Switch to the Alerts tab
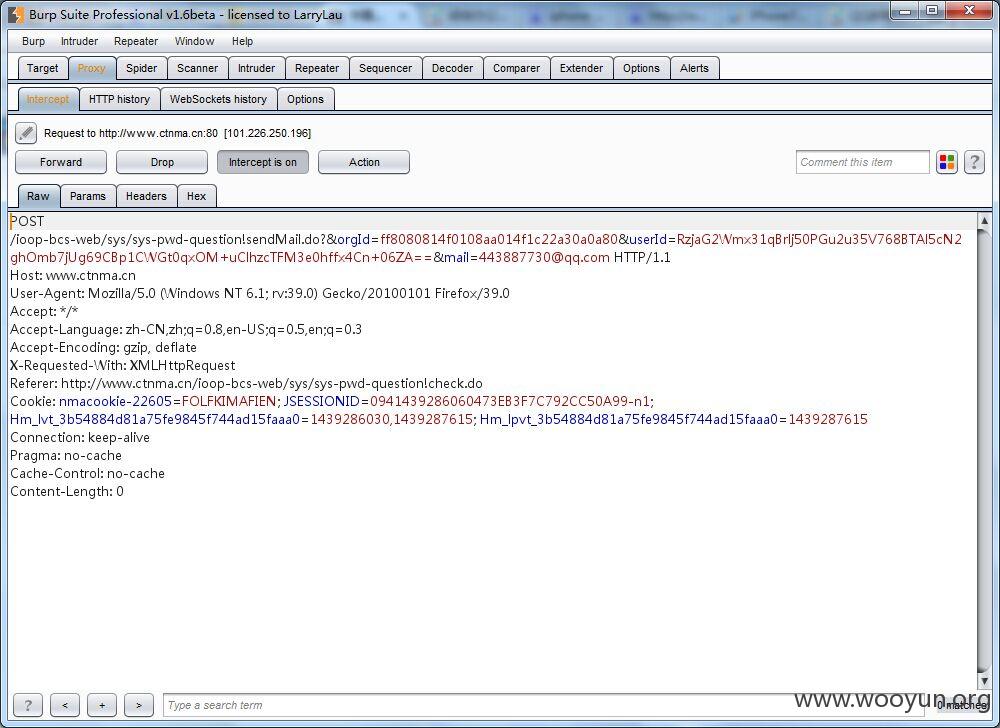Viewport: 1000px width, 728px height. tap(695, 68)
